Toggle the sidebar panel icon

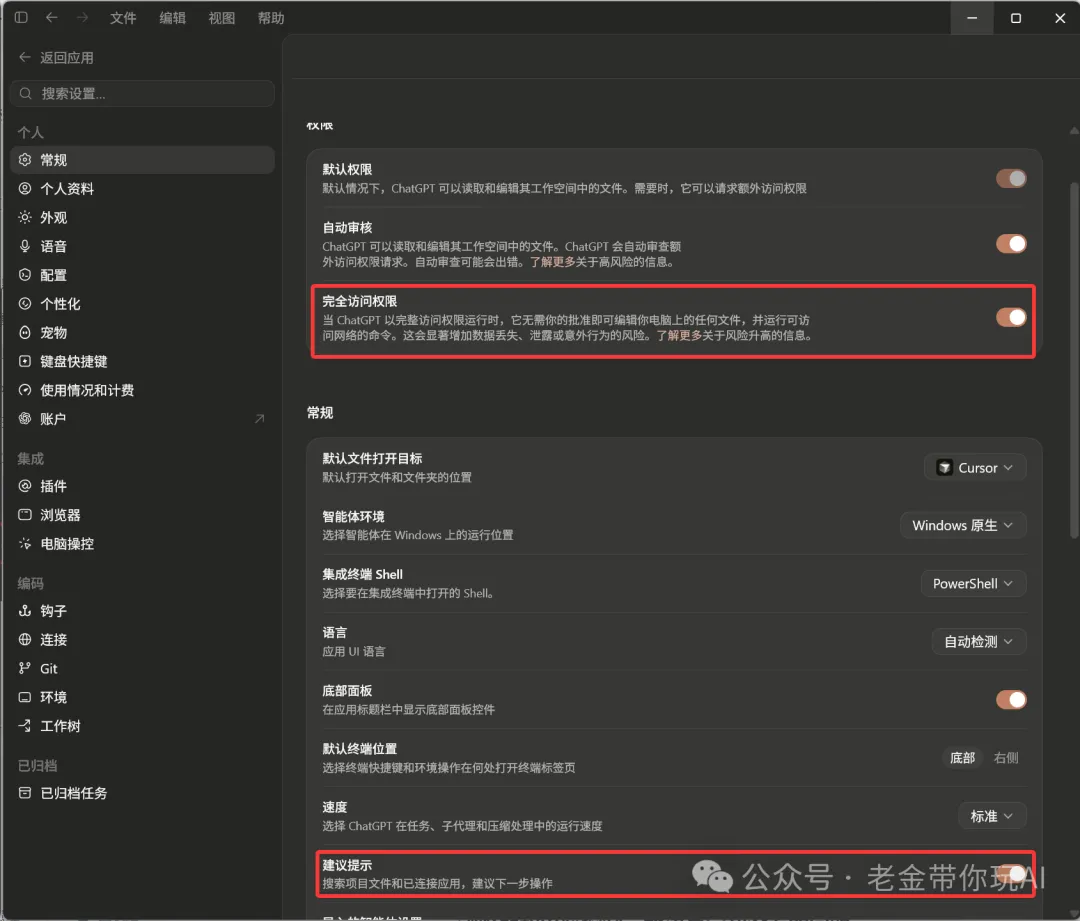pos(21,17)
